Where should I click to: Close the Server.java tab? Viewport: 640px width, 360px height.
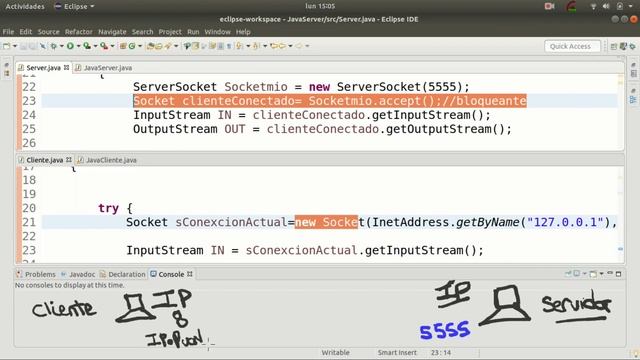pyautogui.click(x=67, y=67)
